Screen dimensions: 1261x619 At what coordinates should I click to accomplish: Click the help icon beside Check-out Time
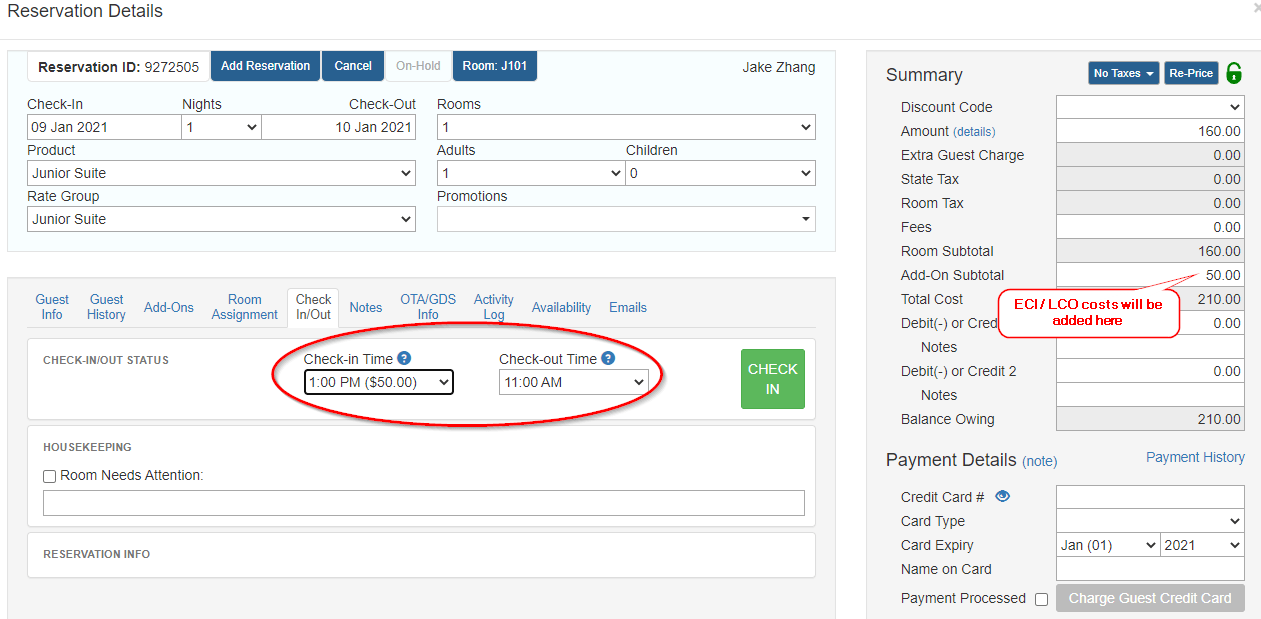click(x=610, y=357)
